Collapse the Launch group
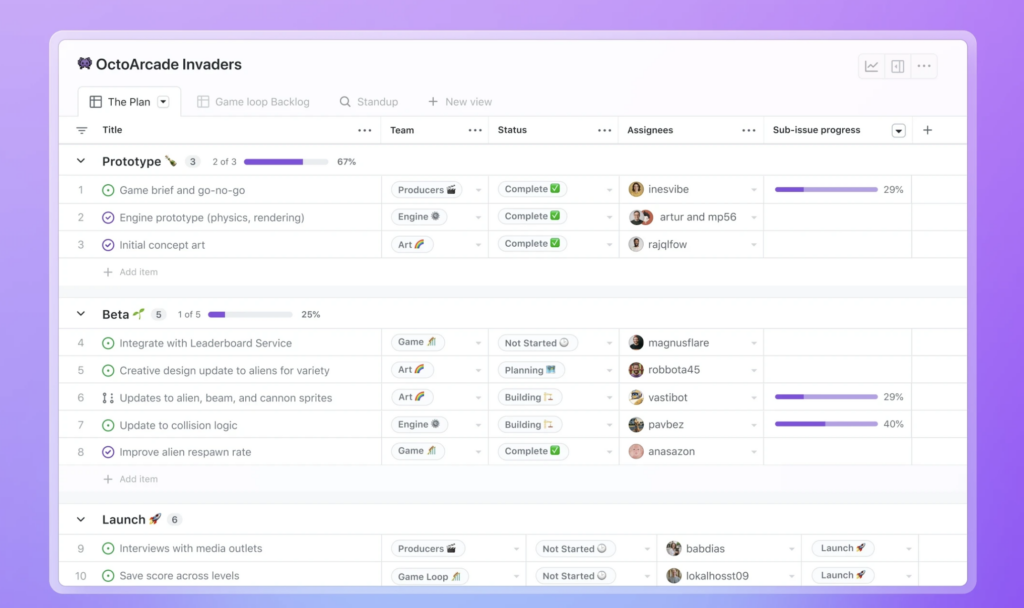The image size is (1024, 608). 81,519
